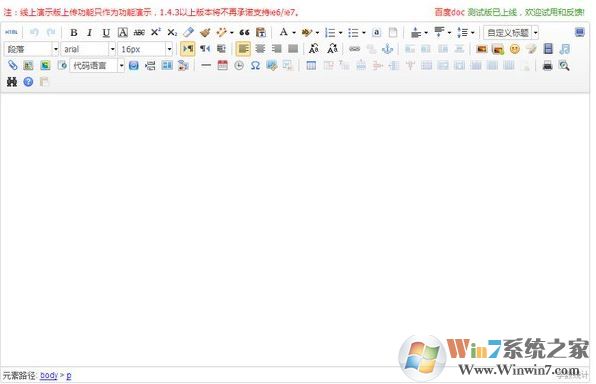The image size is (596, 384).
Task: Insert an anchor
Action: pyautogui.click(x=387, y=49)
